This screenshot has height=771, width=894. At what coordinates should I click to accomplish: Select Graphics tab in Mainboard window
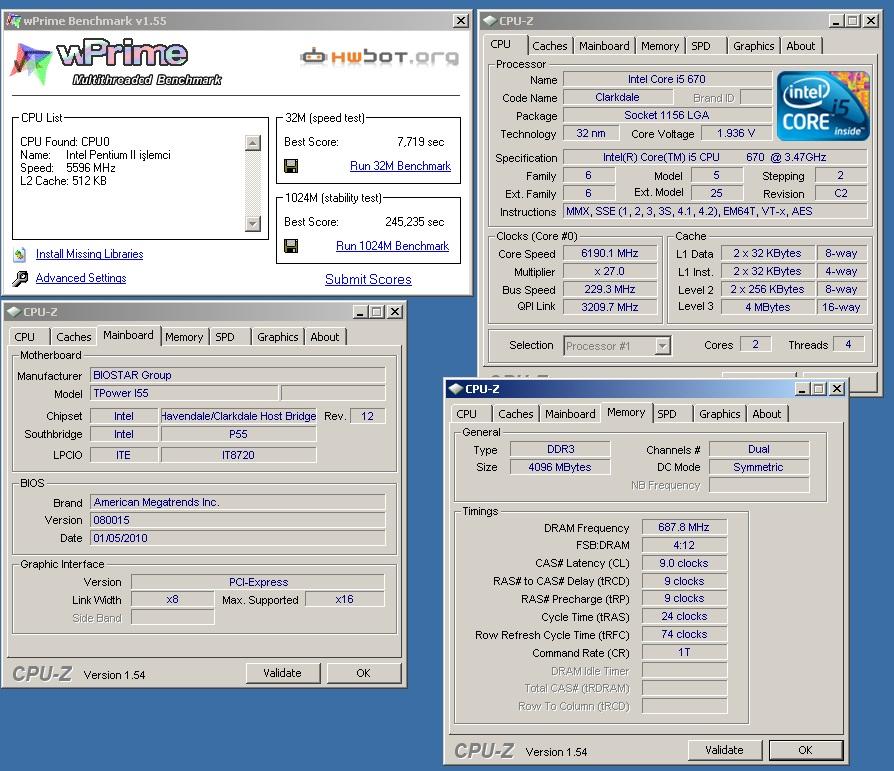click(x=278, y=337)
